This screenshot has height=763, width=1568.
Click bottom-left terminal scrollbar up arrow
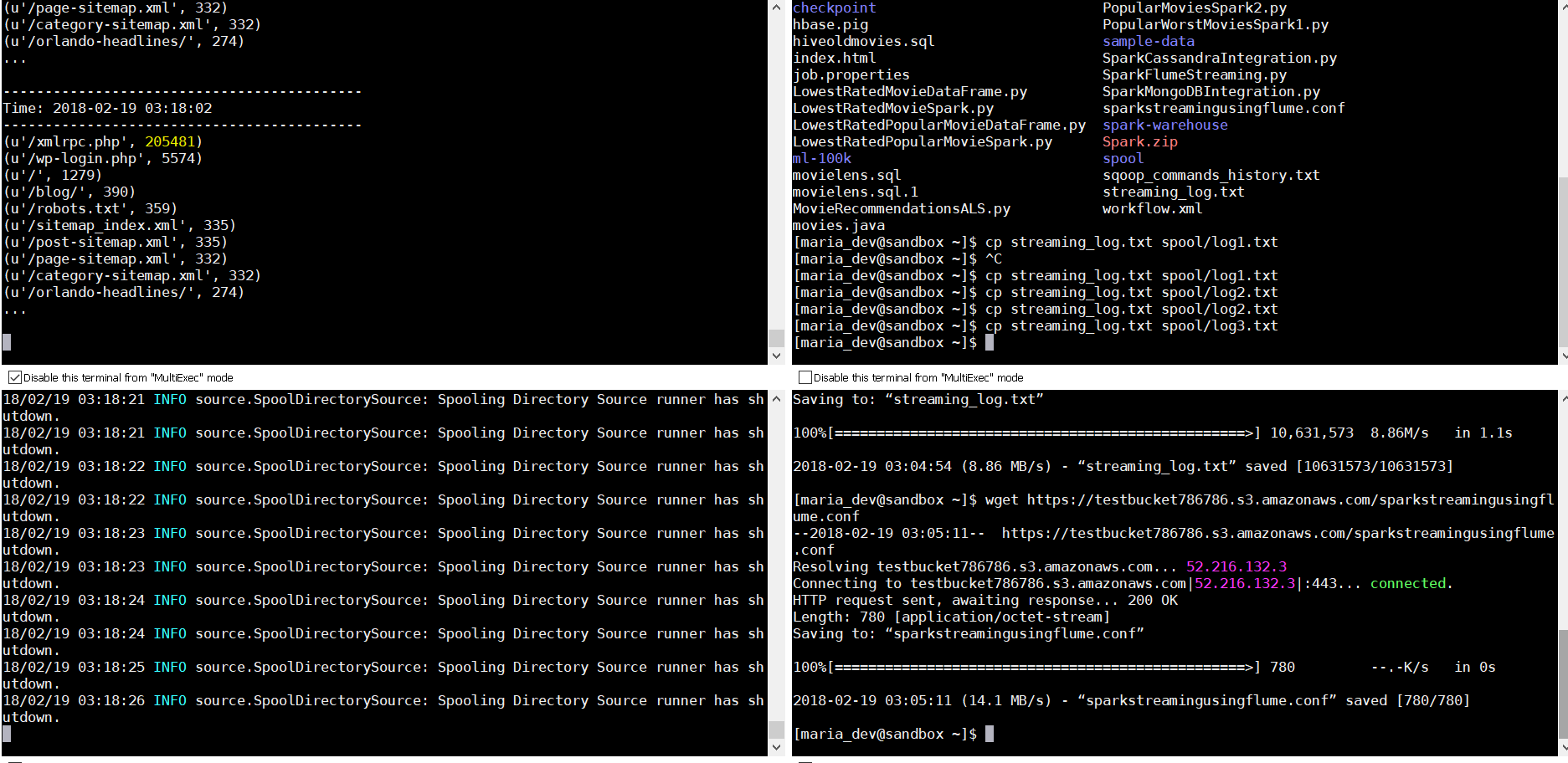coord(776,398)
